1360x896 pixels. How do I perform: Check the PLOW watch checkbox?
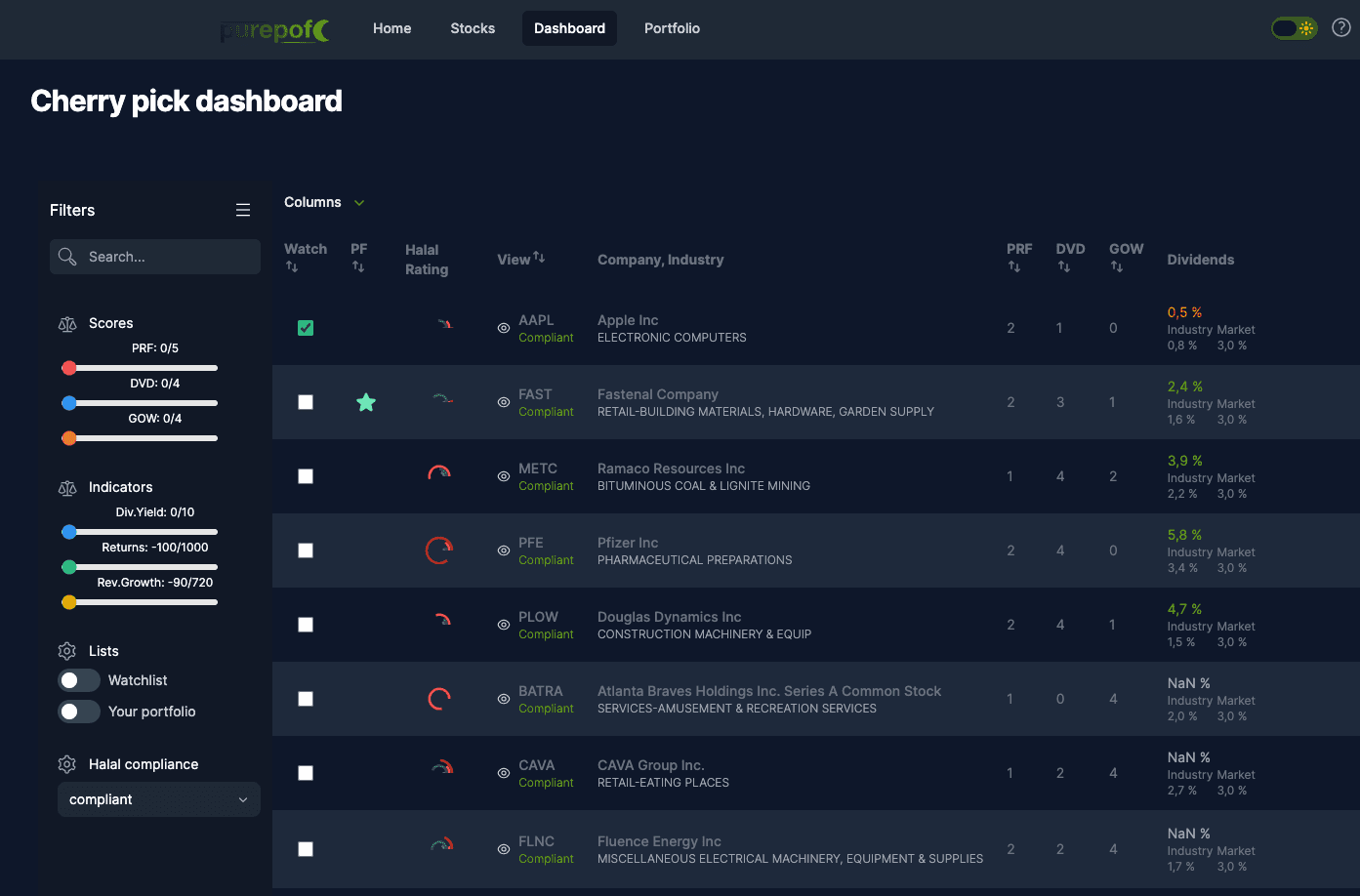point(306,625)
